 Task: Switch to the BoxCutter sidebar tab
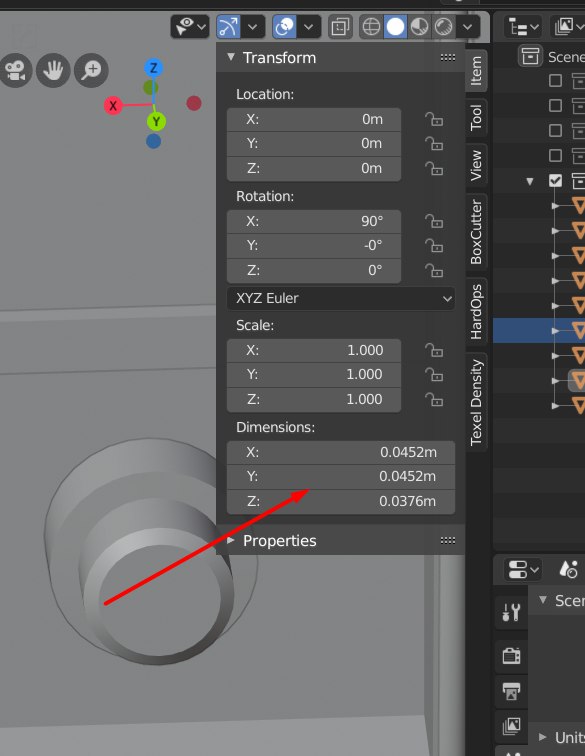click(476, 231)
